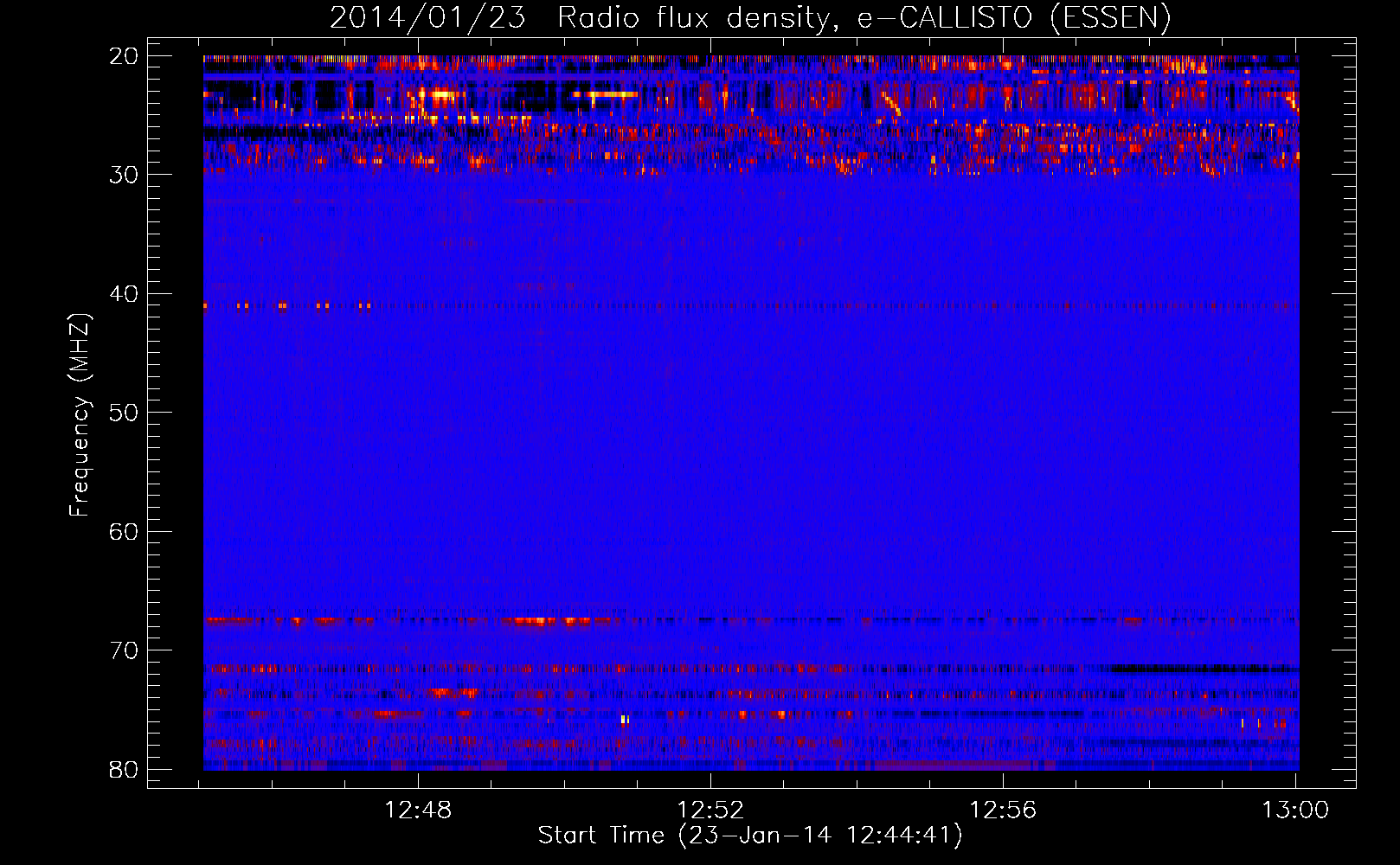Click the '12:48' time tick label
The image size is (1400, 865).
[418, 811]
